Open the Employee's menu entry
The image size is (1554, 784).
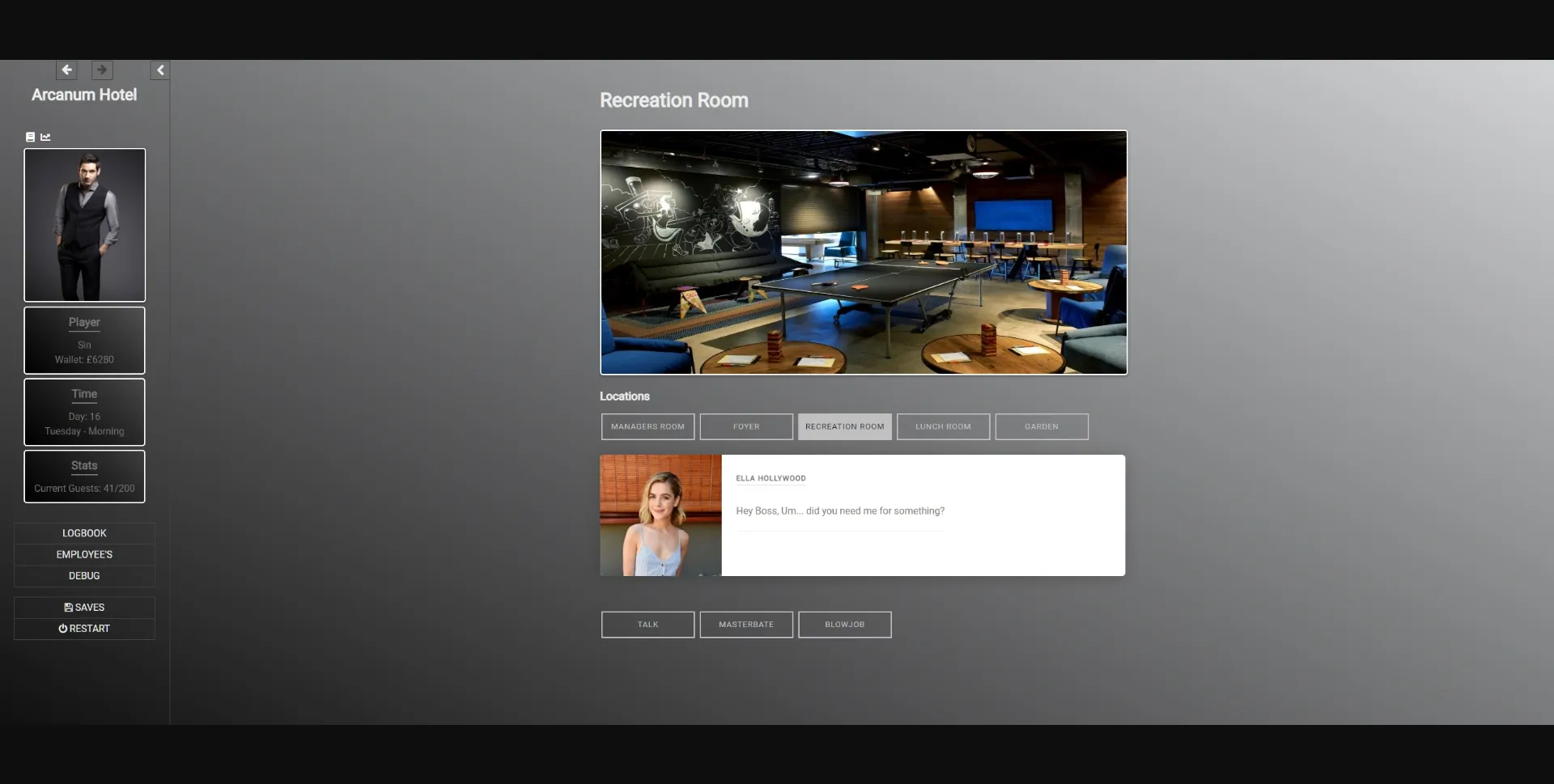tap(84, 554)
